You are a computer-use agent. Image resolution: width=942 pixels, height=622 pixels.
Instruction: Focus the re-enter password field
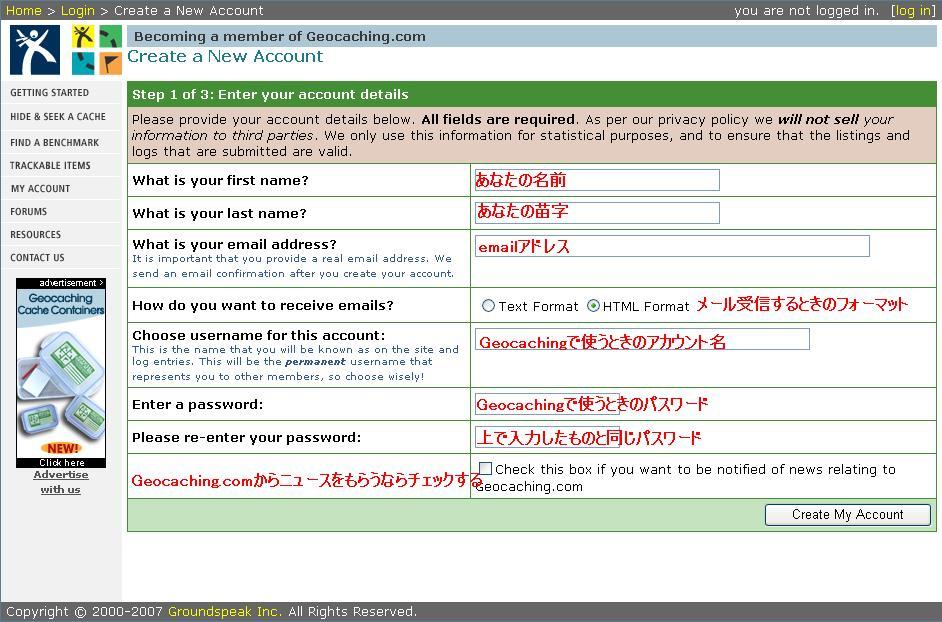click(x=547, y=437)
